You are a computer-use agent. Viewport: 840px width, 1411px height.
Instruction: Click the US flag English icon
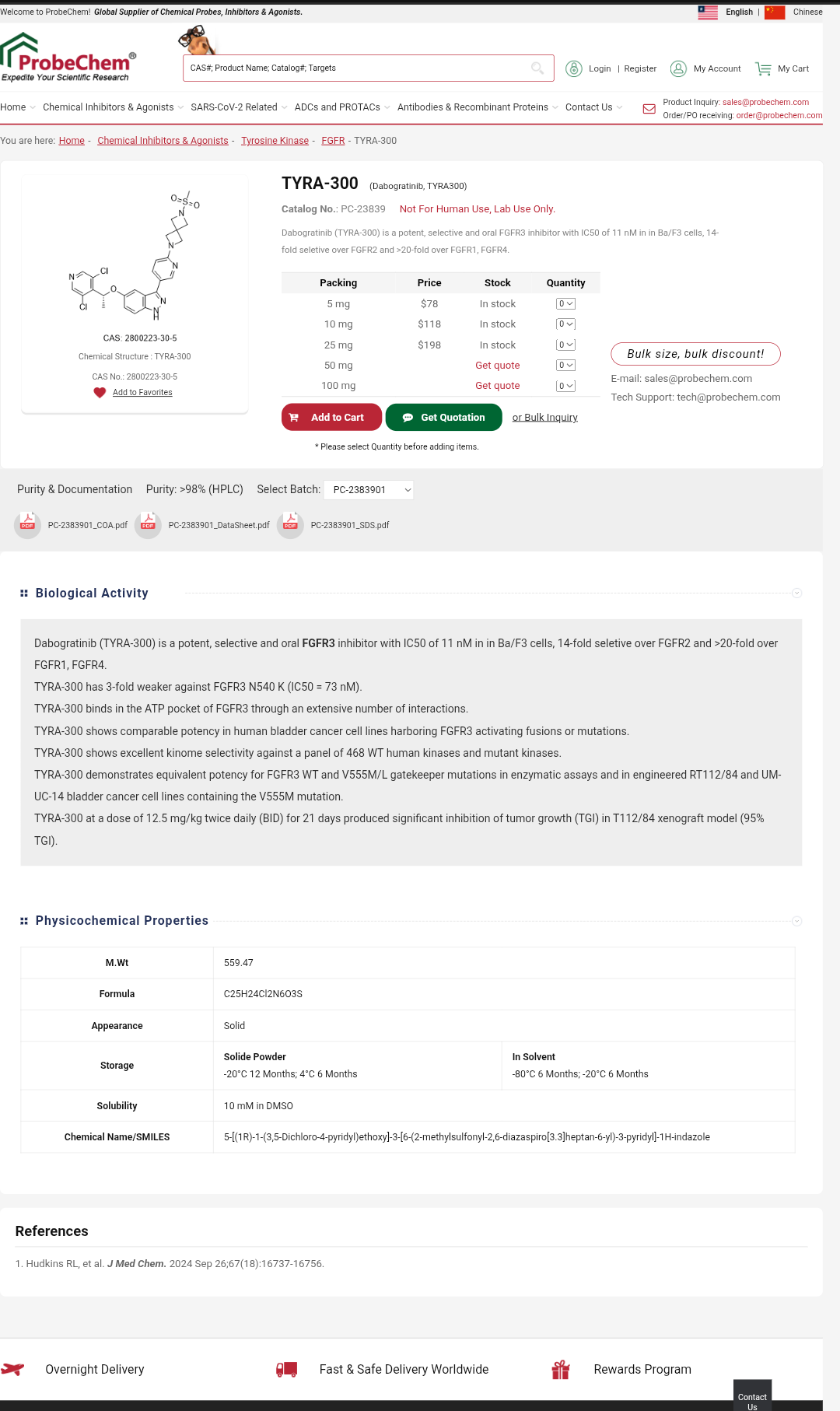click(x=708, y=12)
